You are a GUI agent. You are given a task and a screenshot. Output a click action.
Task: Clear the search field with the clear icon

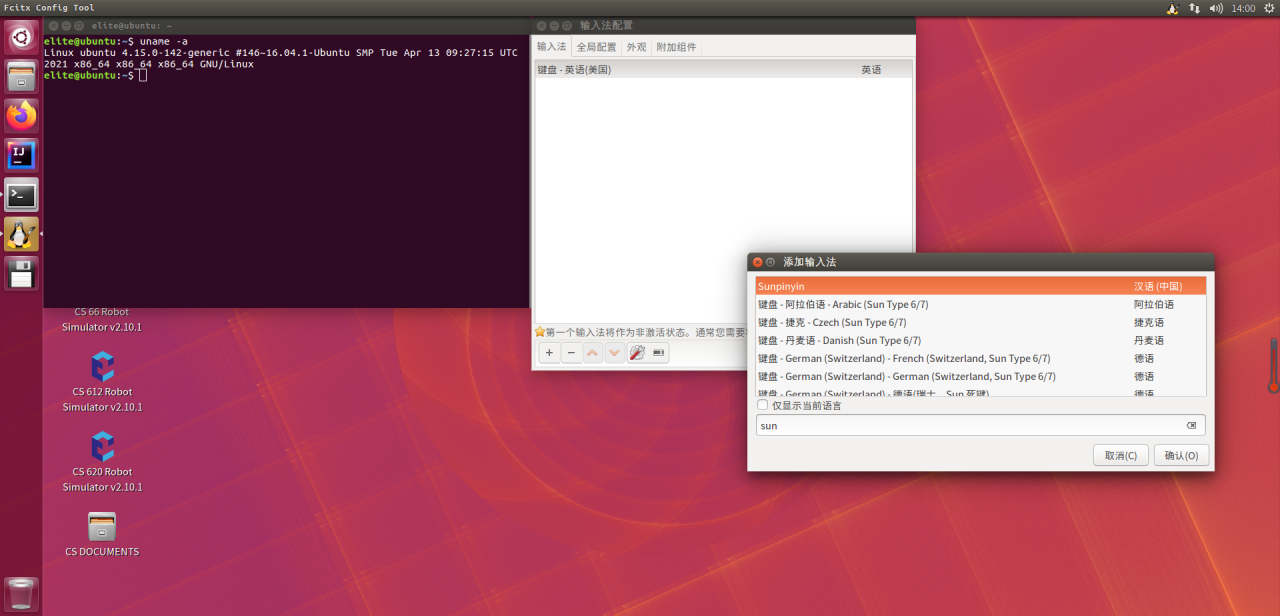tap(1191, 426)
